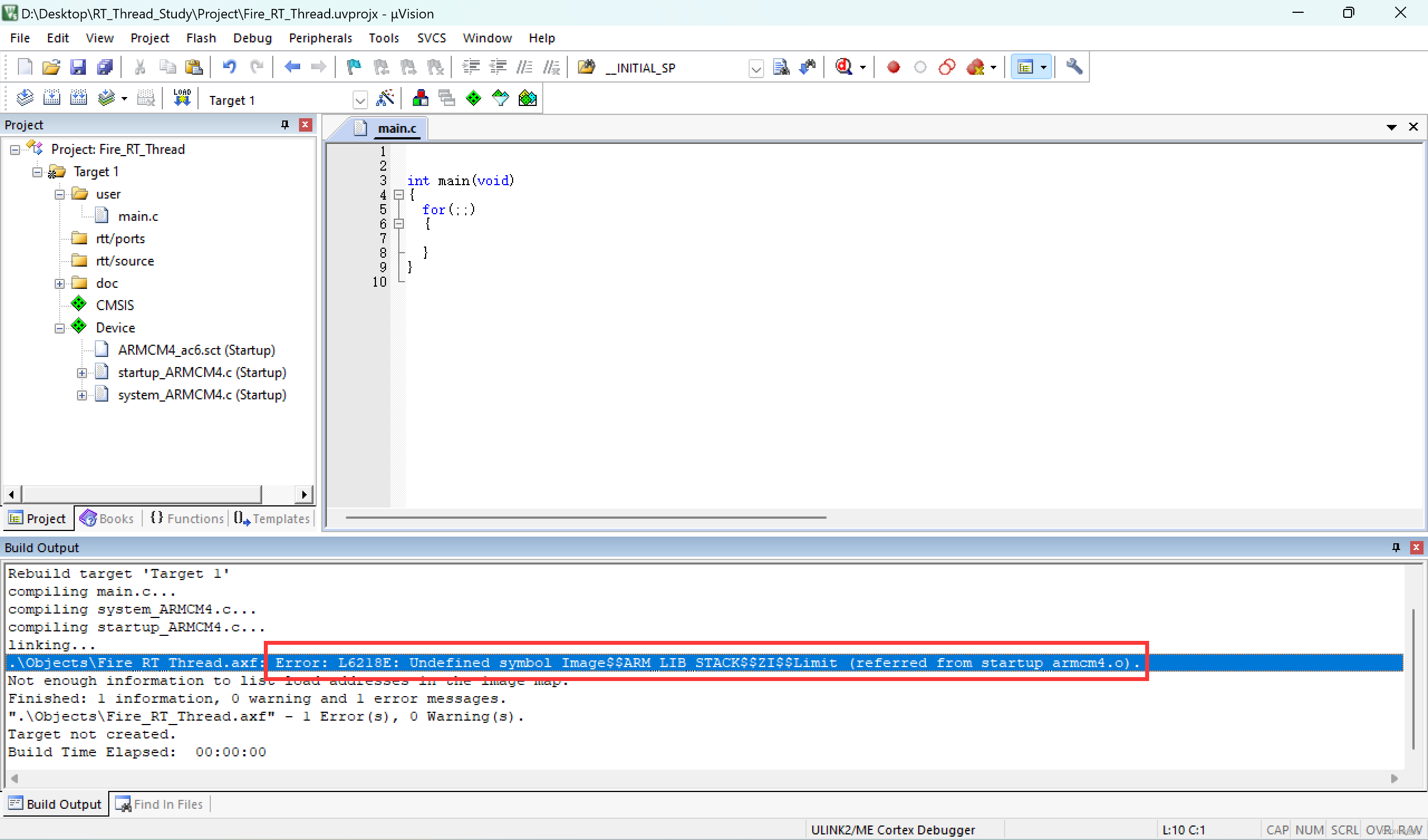Open the Project menu
The image size is (1428, 840).
149,38
